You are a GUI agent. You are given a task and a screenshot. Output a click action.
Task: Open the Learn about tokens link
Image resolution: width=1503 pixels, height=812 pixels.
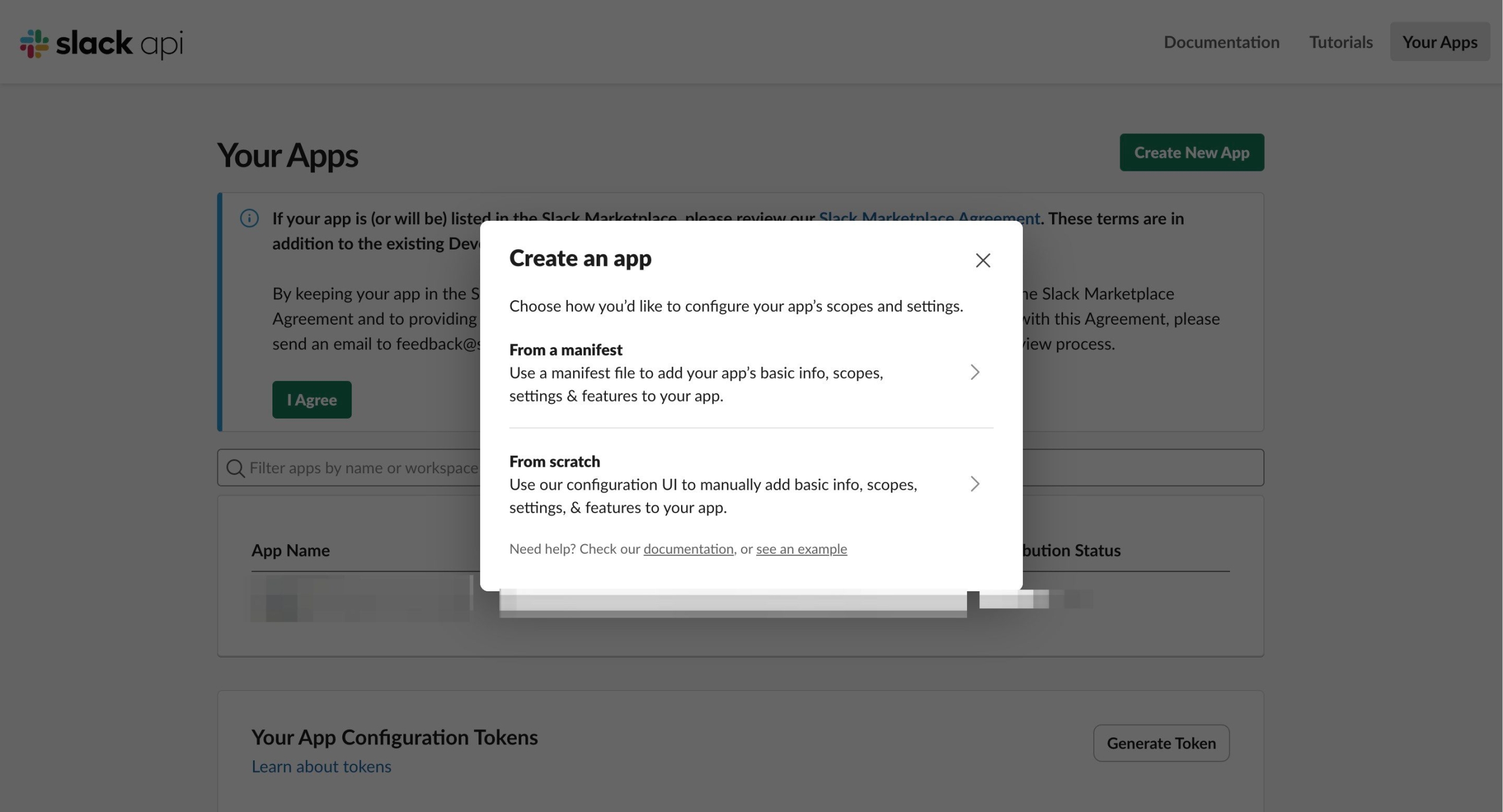321,767
